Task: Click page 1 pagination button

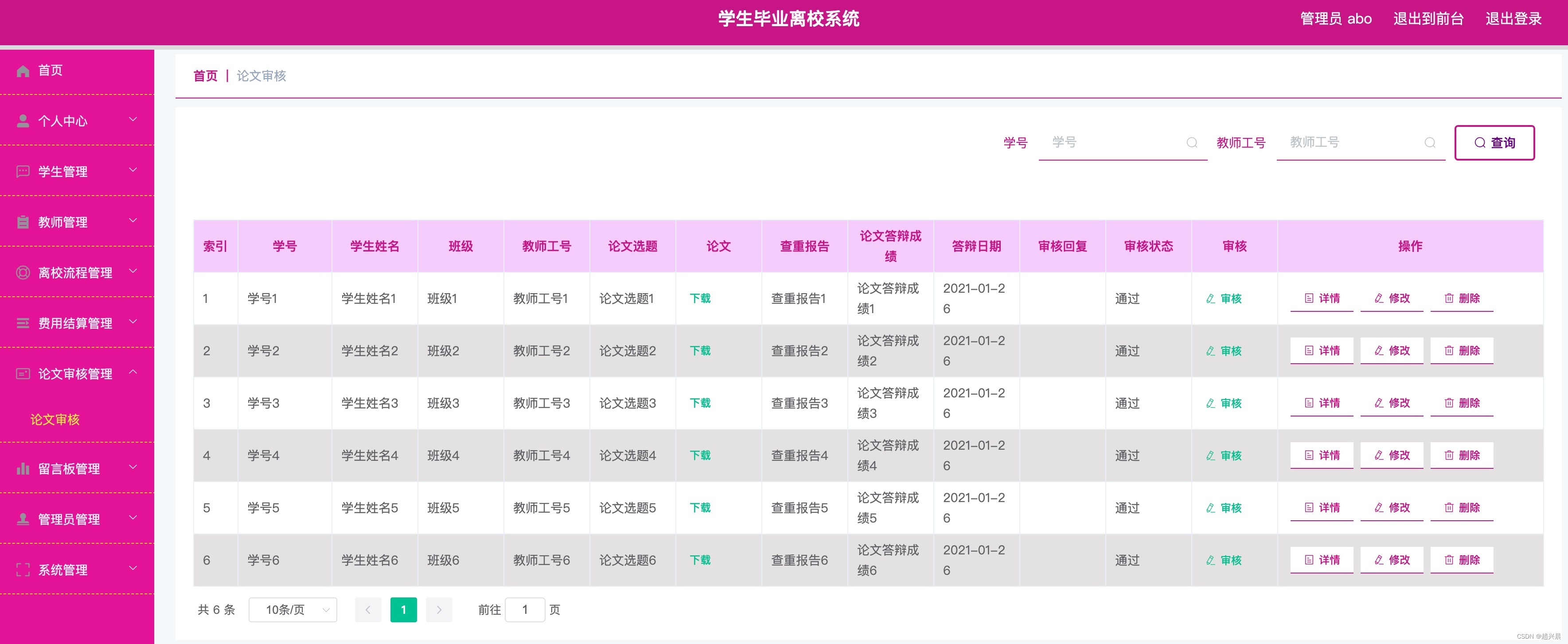Action: pyautogui.click(x=404, y=610)
